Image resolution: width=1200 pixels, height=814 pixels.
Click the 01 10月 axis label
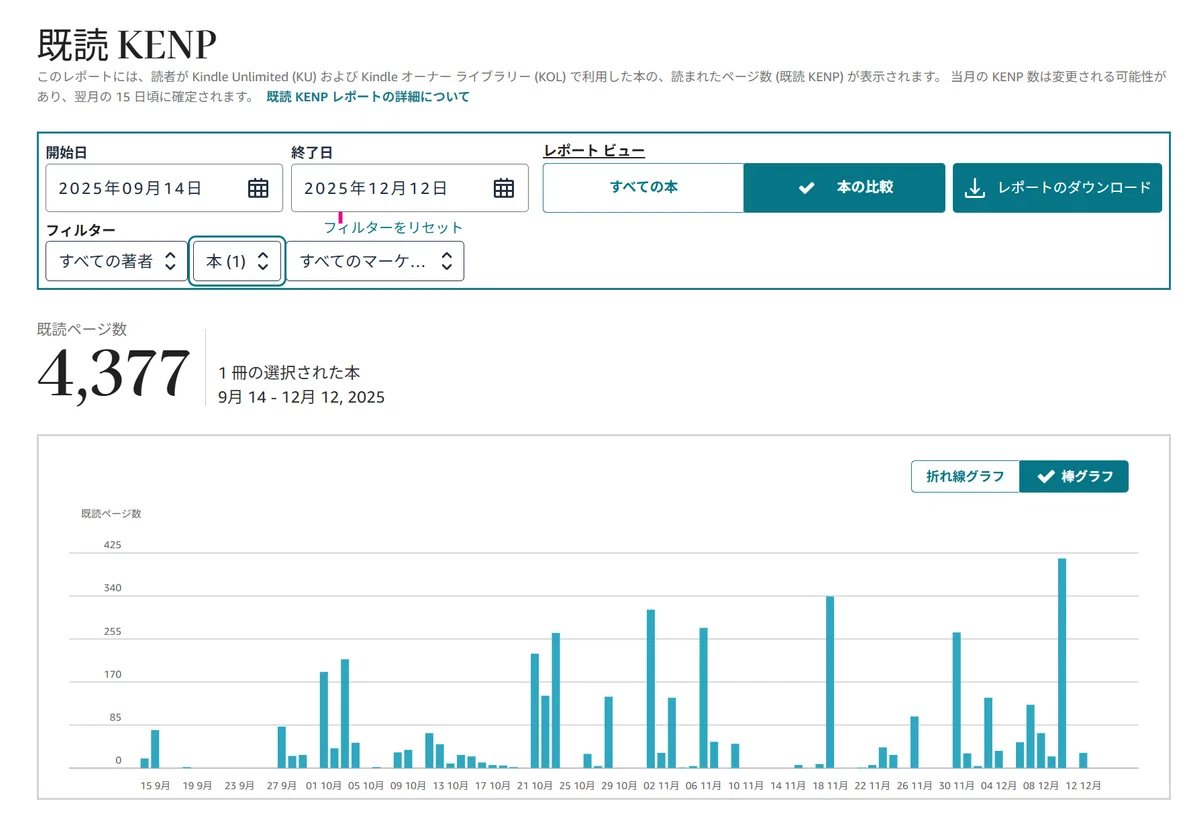(x=324, y=786)
